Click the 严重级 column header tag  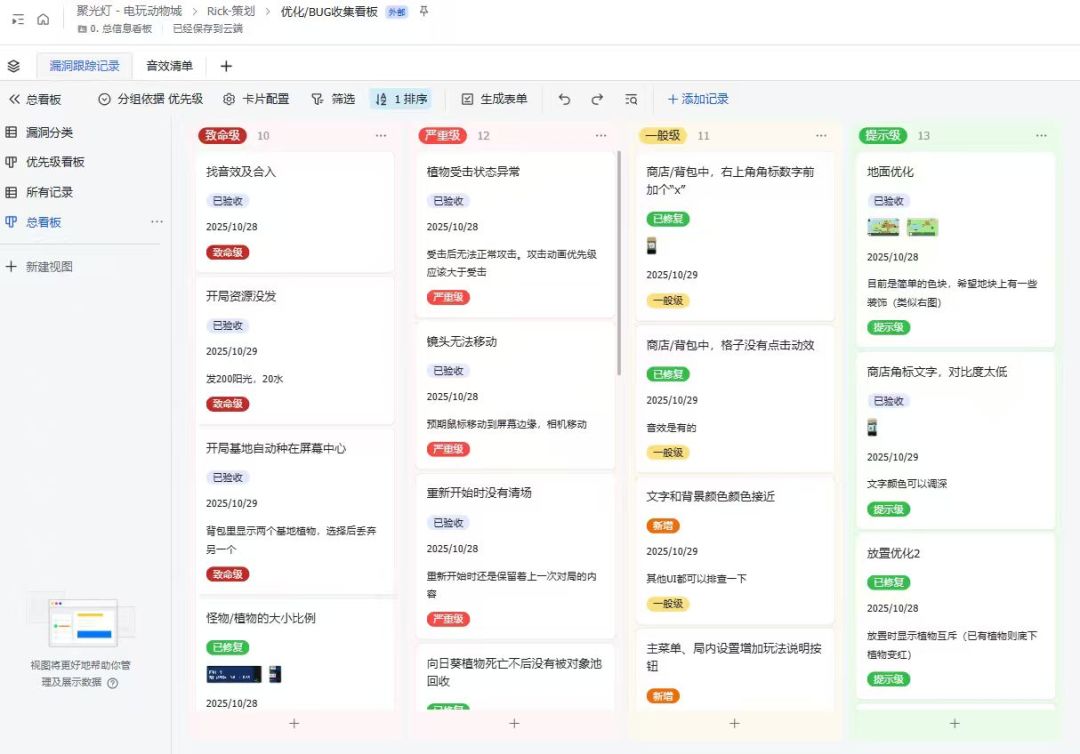click(x=443, y=136)
